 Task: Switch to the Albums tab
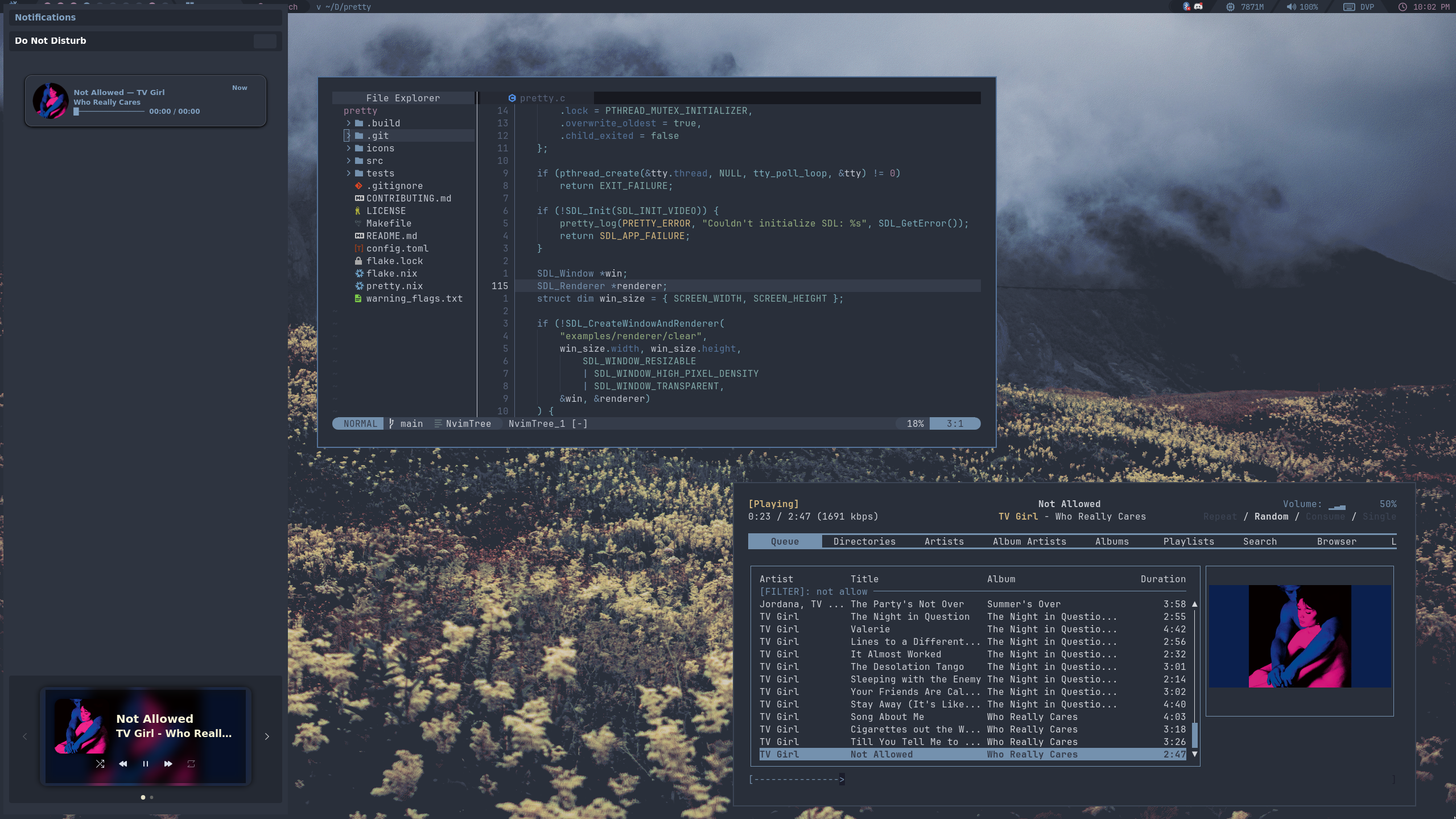tap(1112, 541)
